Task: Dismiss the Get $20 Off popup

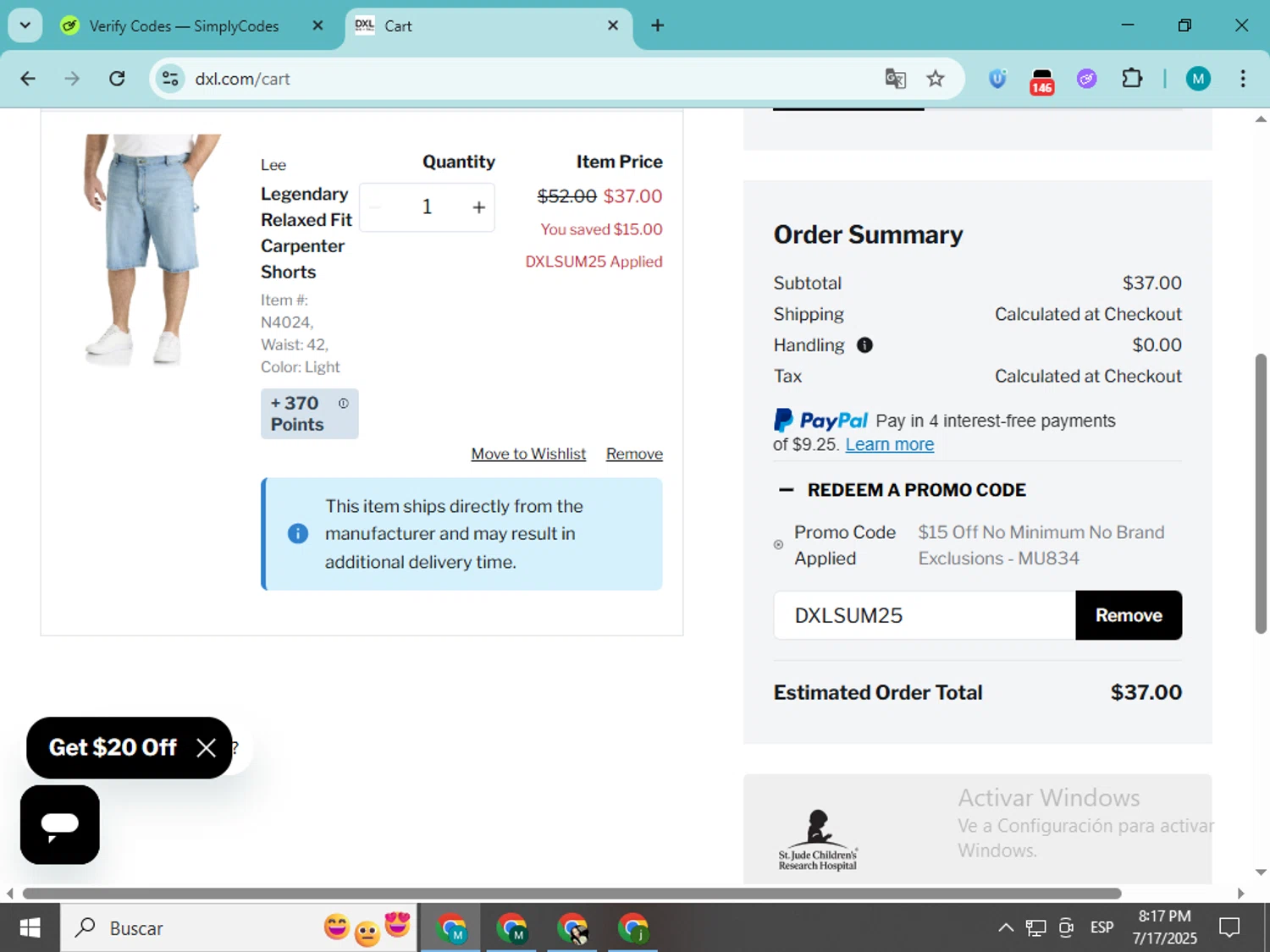Action: [206, 748]
